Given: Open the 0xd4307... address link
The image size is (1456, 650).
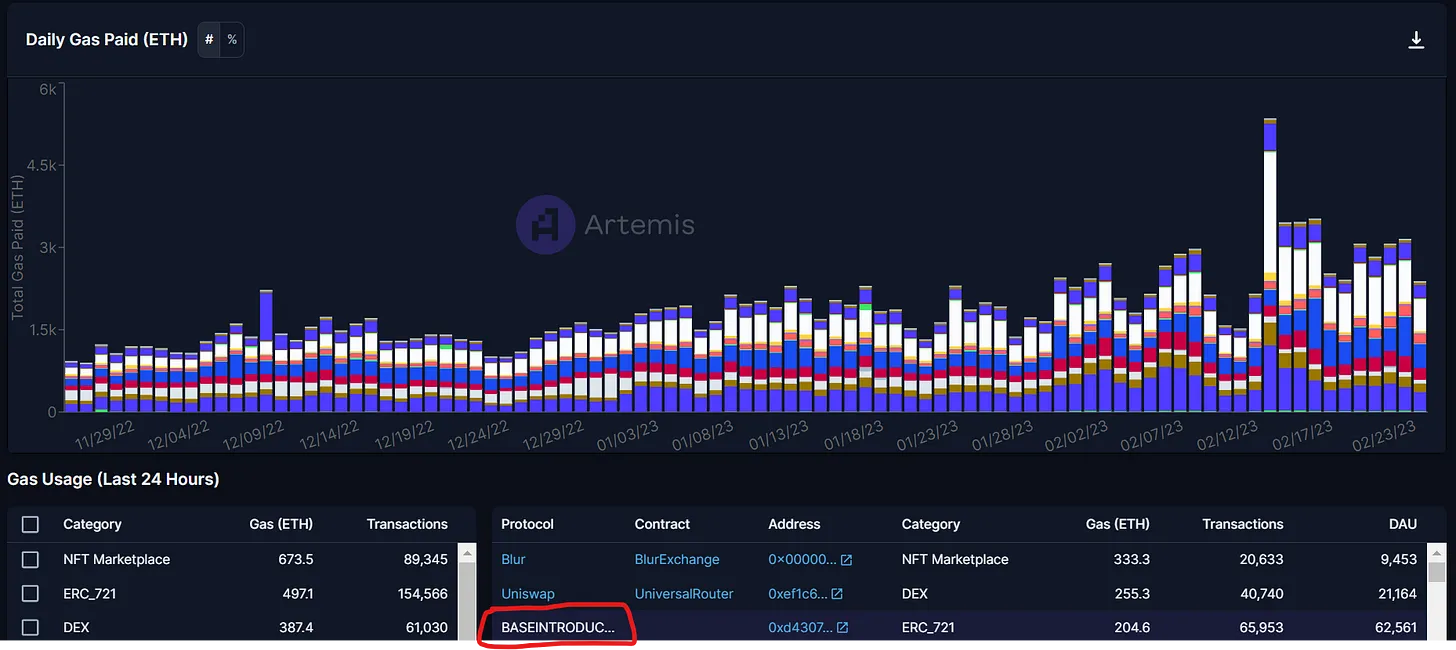Looking at the screenshot, I should click(800, 628).
